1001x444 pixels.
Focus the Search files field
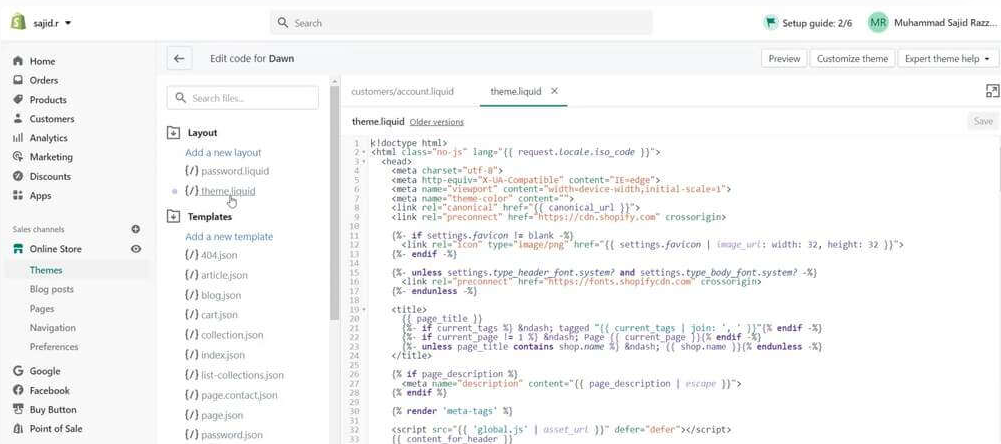coord(243,98)
